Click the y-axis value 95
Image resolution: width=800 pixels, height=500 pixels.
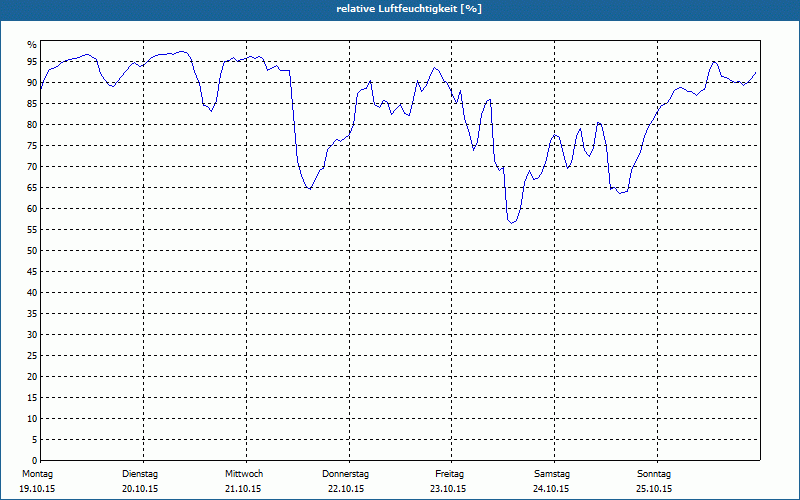pos(32,62)
